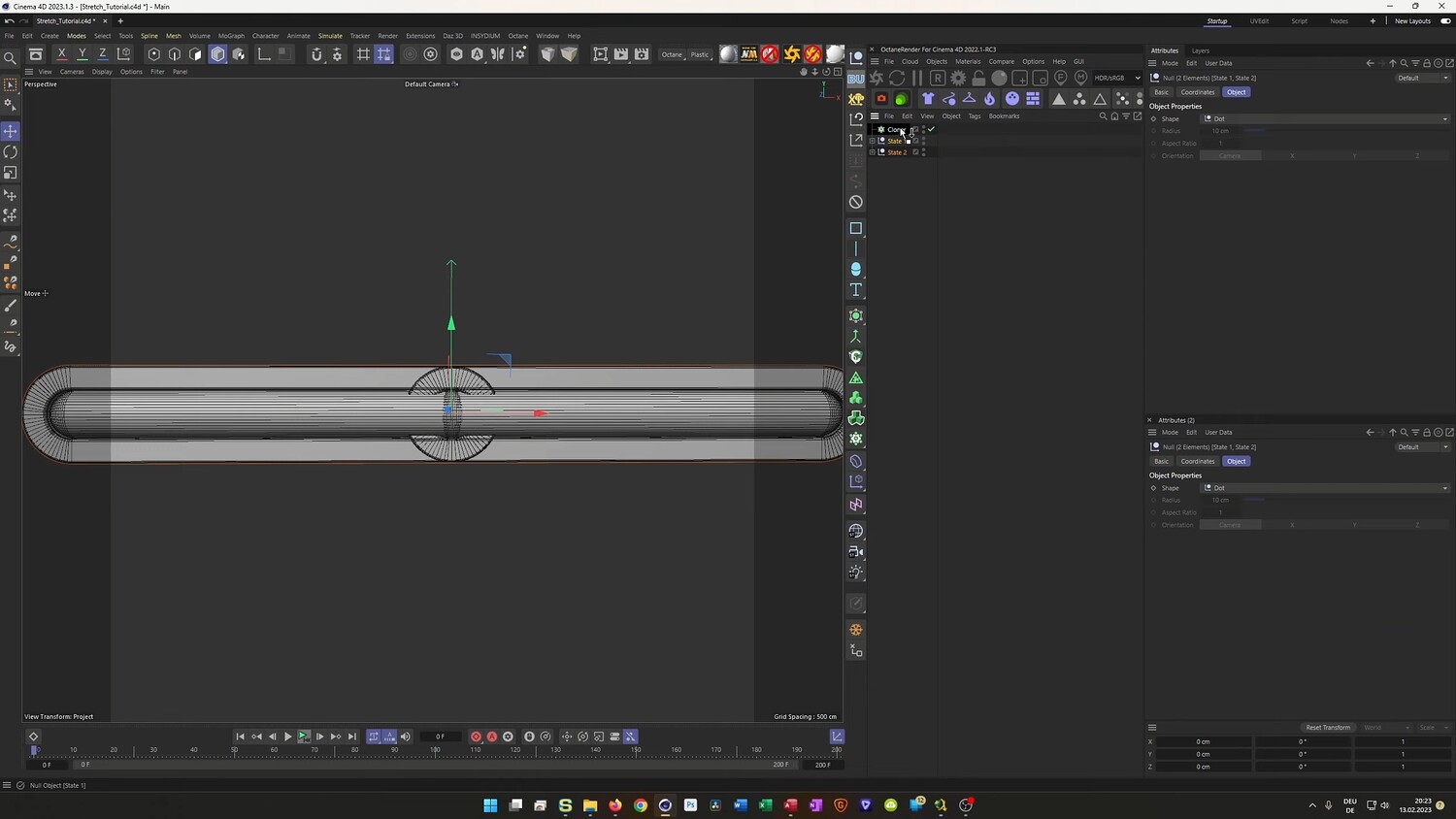Activate Model mode icon
This screenshot has width=1456, height=819.
pyautogui.click(x=217, y=54)
